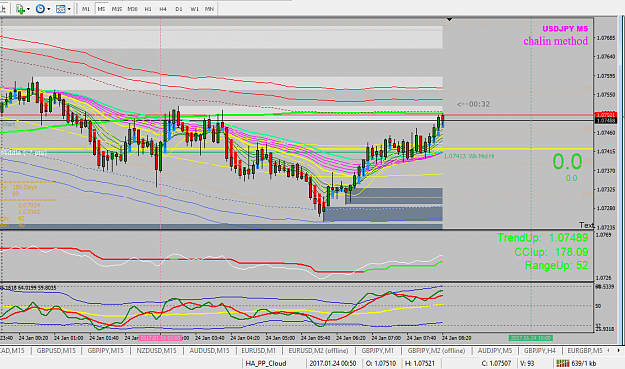Click the 180 Days label on chart
This screenshot has height=369, width=625.
coord(25,187)
